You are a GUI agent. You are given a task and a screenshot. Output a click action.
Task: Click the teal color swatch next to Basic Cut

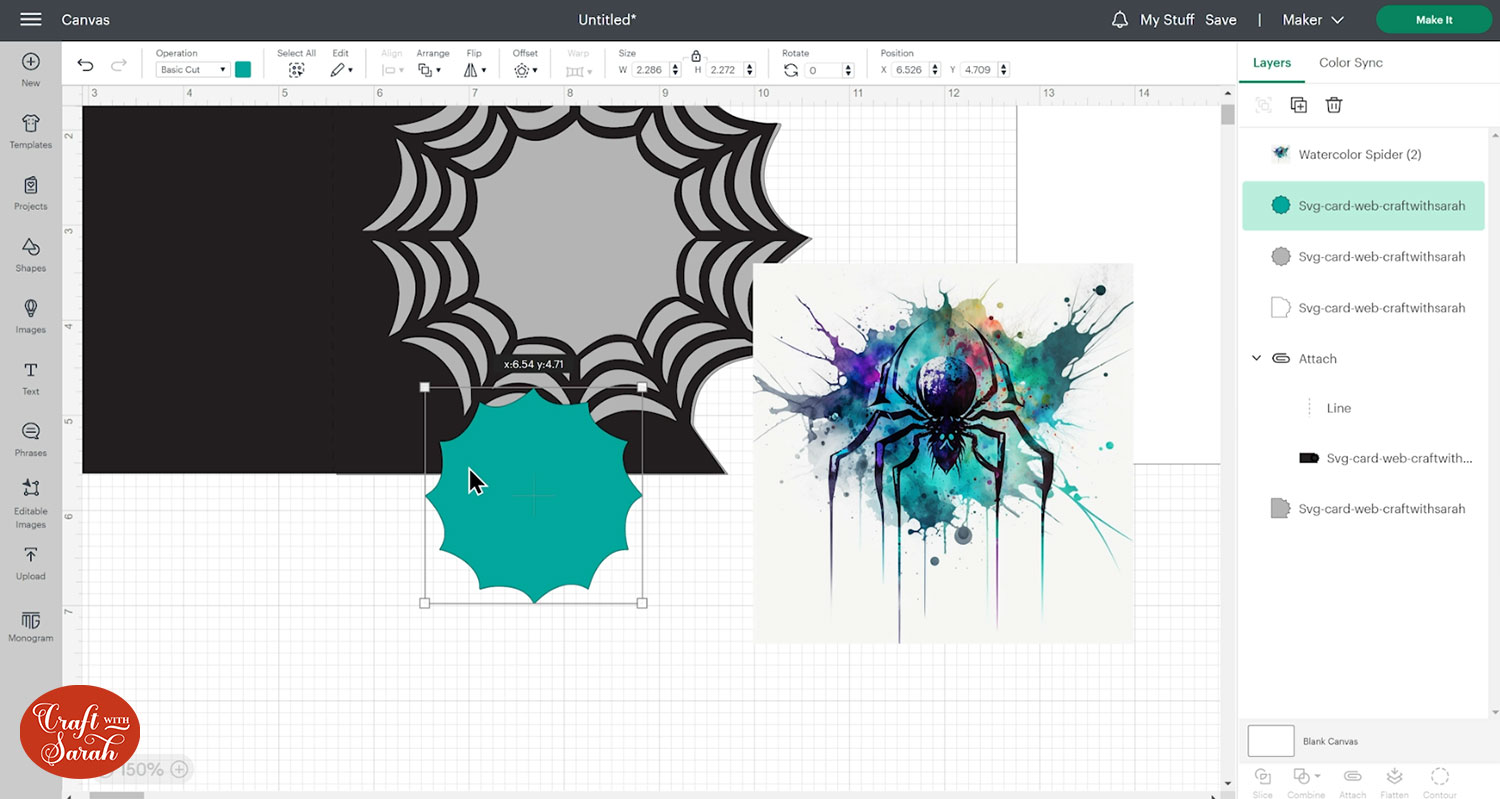pyautogui.click(x=243, y=69)
